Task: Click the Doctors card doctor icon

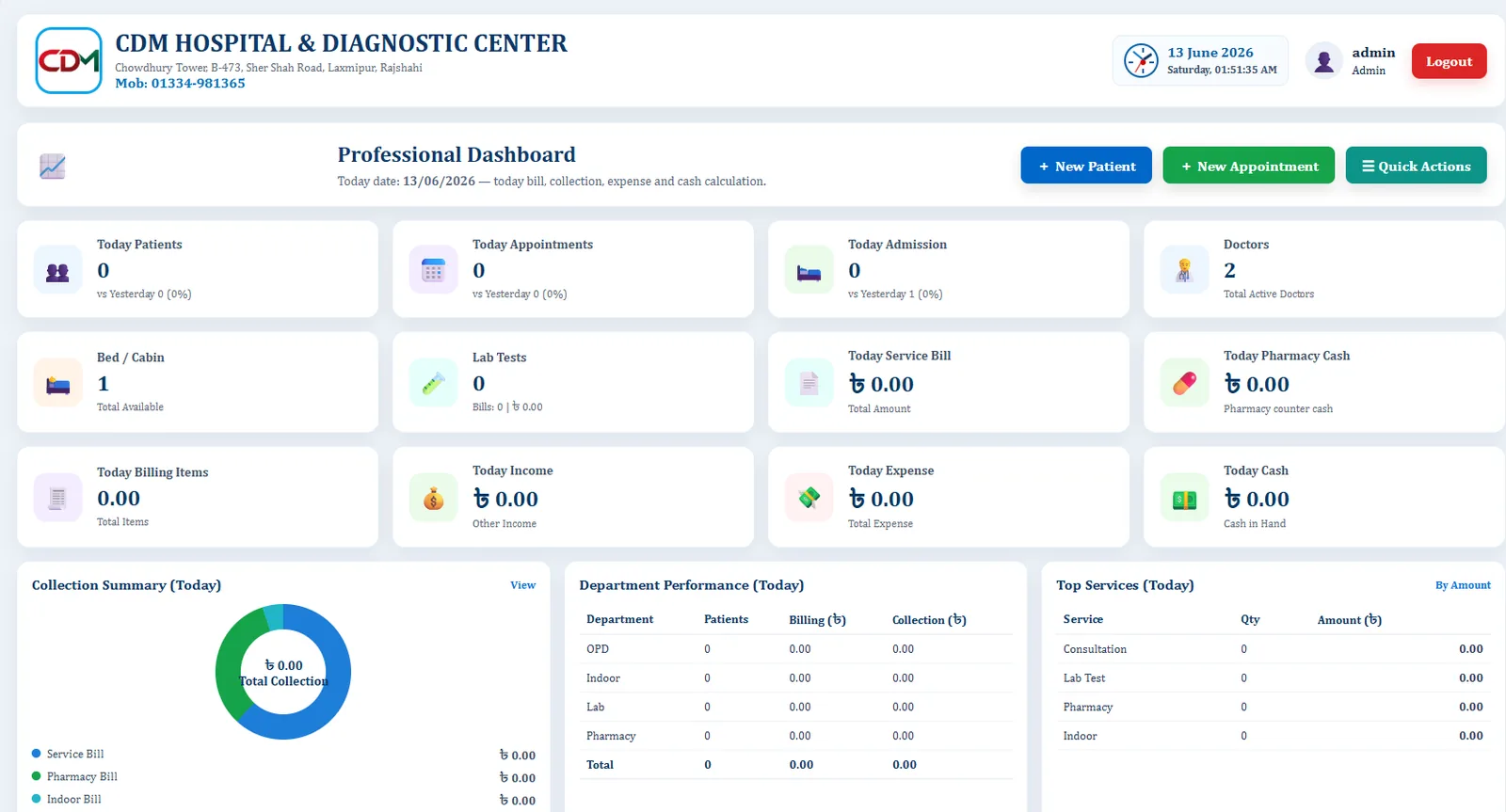Action: 1184,270
